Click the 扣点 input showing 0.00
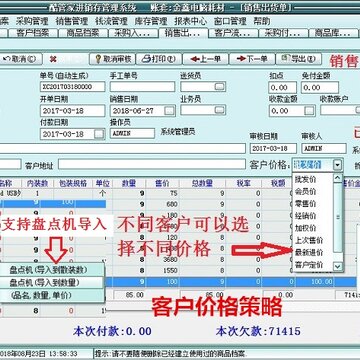The height and width of the screenshot is (360, 360). click(282, 88)
